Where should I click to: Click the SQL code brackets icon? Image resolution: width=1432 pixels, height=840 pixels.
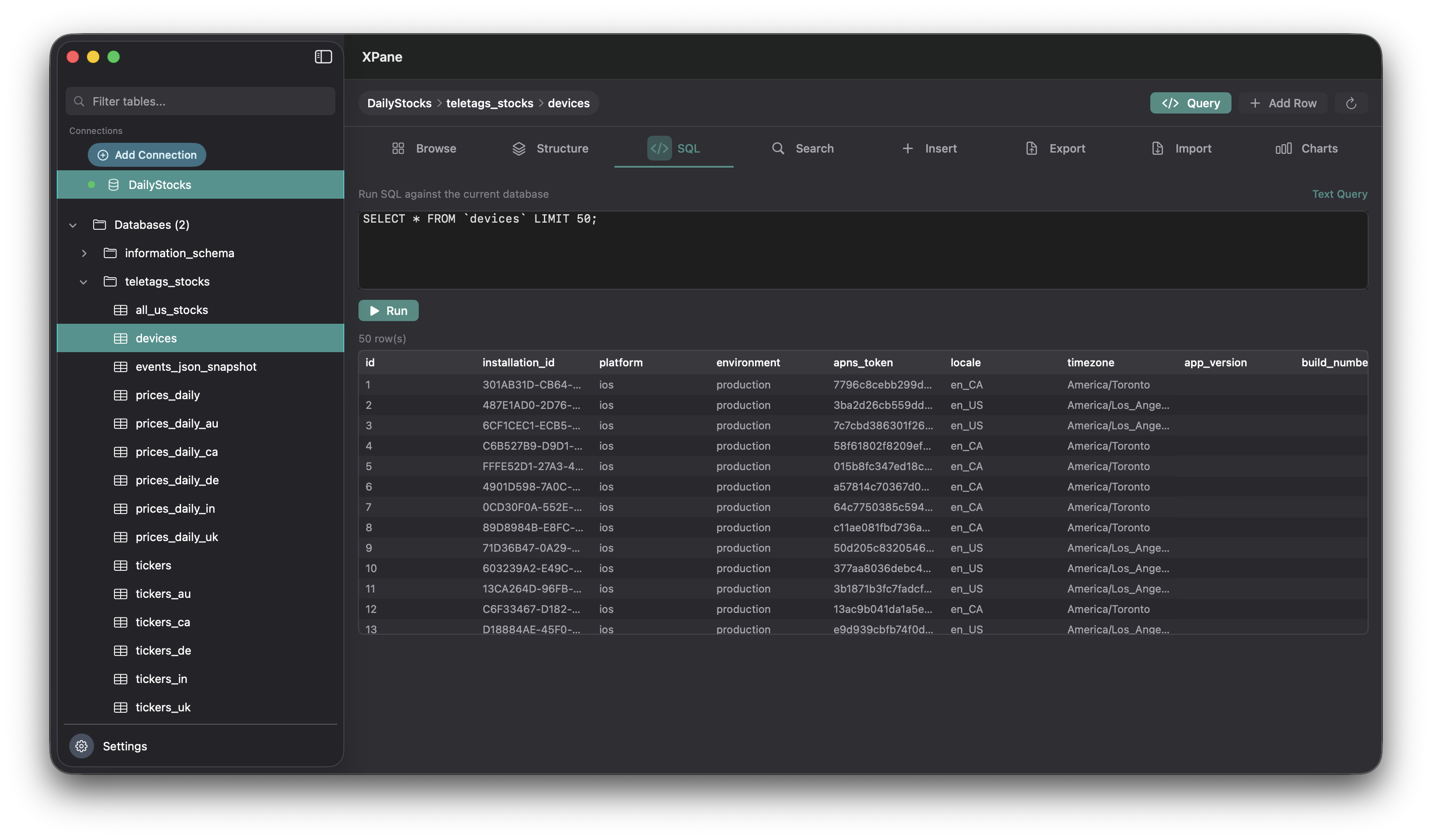659,148
